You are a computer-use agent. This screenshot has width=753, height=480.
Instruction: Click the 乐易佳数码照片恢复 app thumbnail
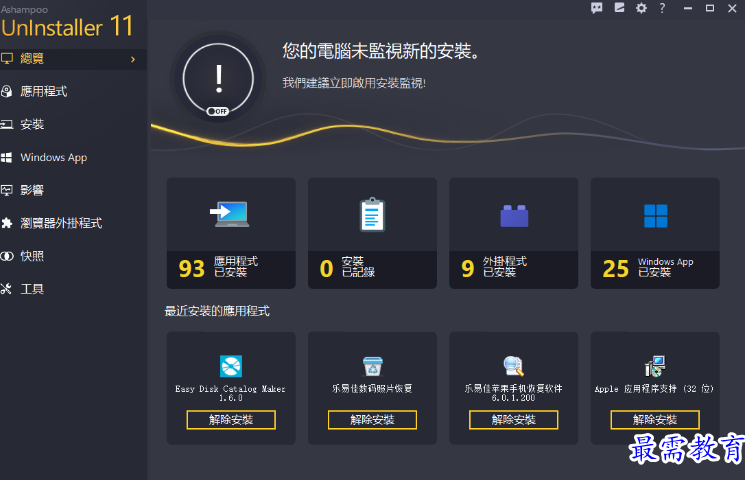click(x=372, y=366)
